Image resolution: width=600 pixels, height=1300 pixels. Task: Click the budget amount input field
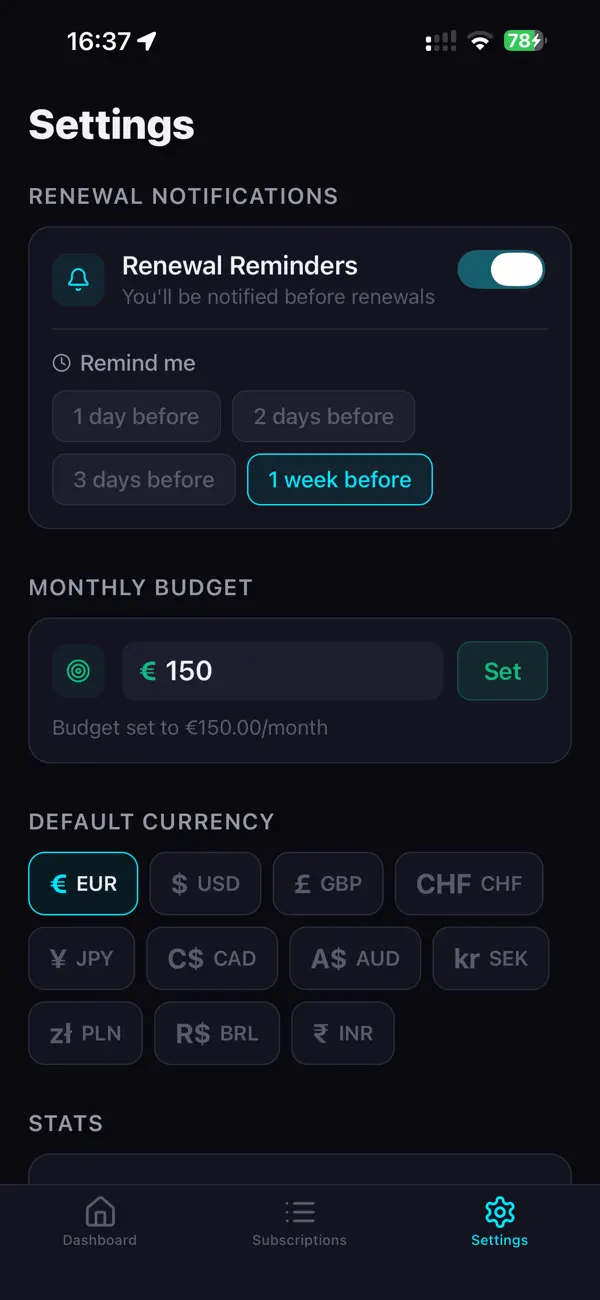coord(282,671)
